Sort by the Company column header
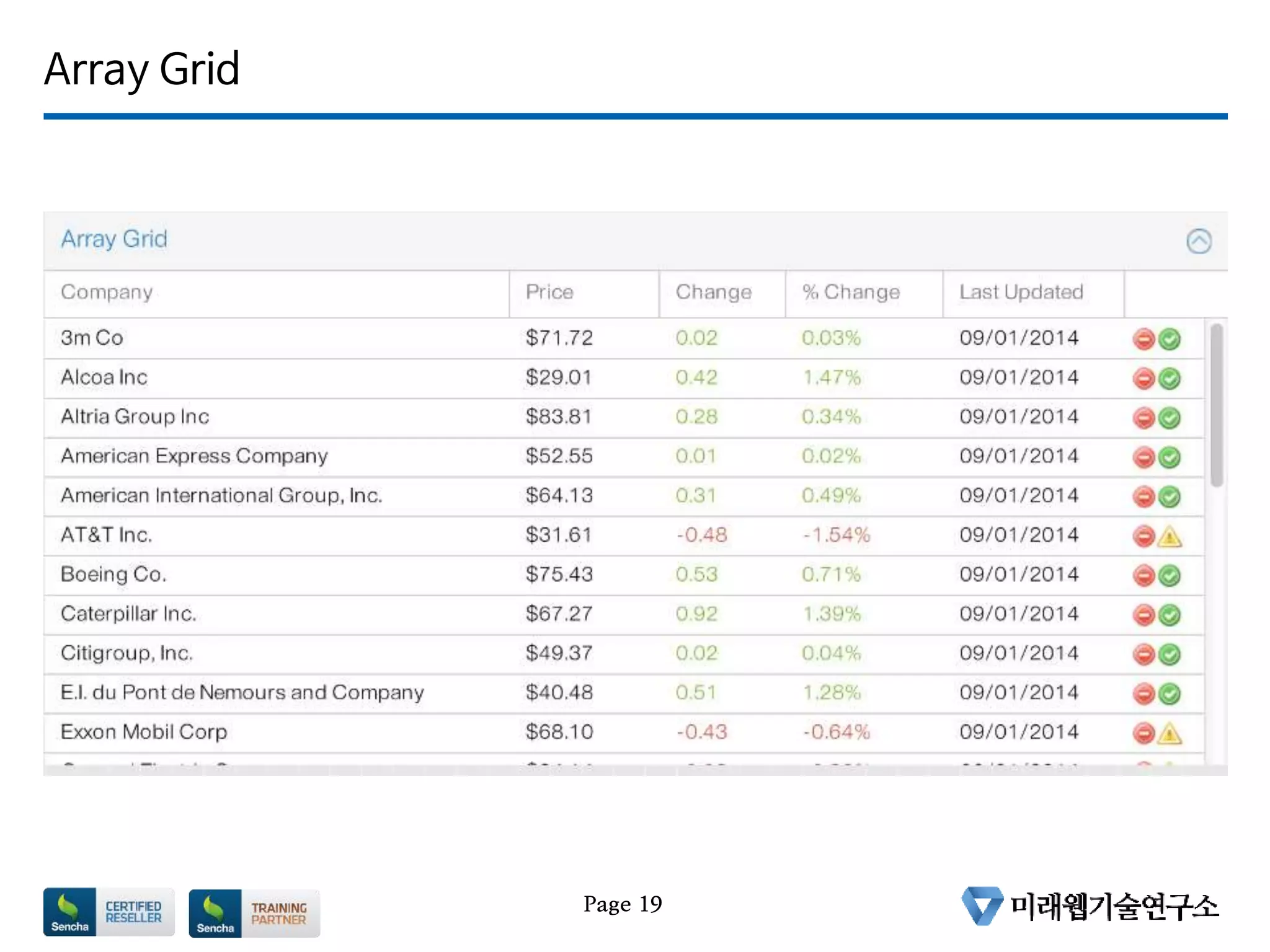 click(x=107, y=293)
